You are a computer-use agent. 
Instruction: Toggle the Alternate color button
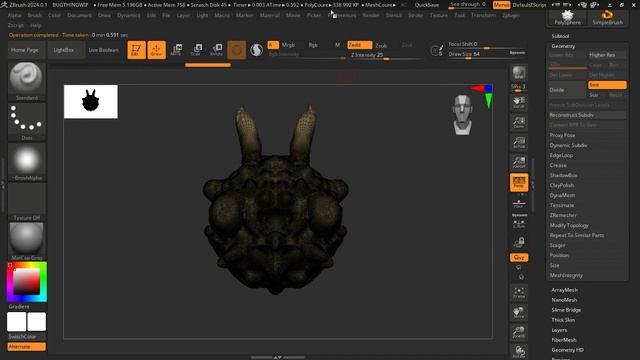pyautogui.click(x=27, y=347)
